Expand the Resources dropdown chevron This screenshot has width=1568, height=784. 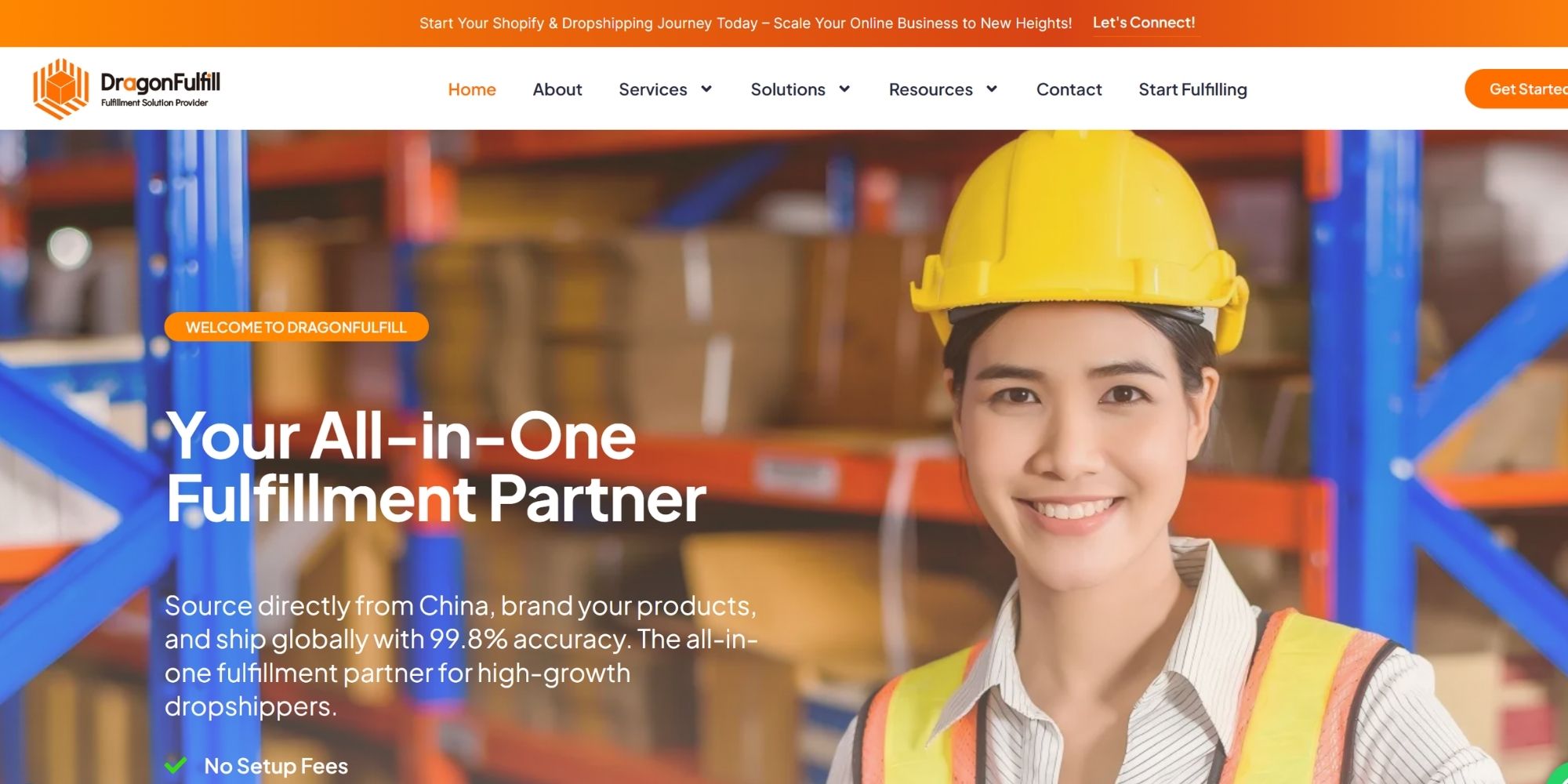pos(992,89)
